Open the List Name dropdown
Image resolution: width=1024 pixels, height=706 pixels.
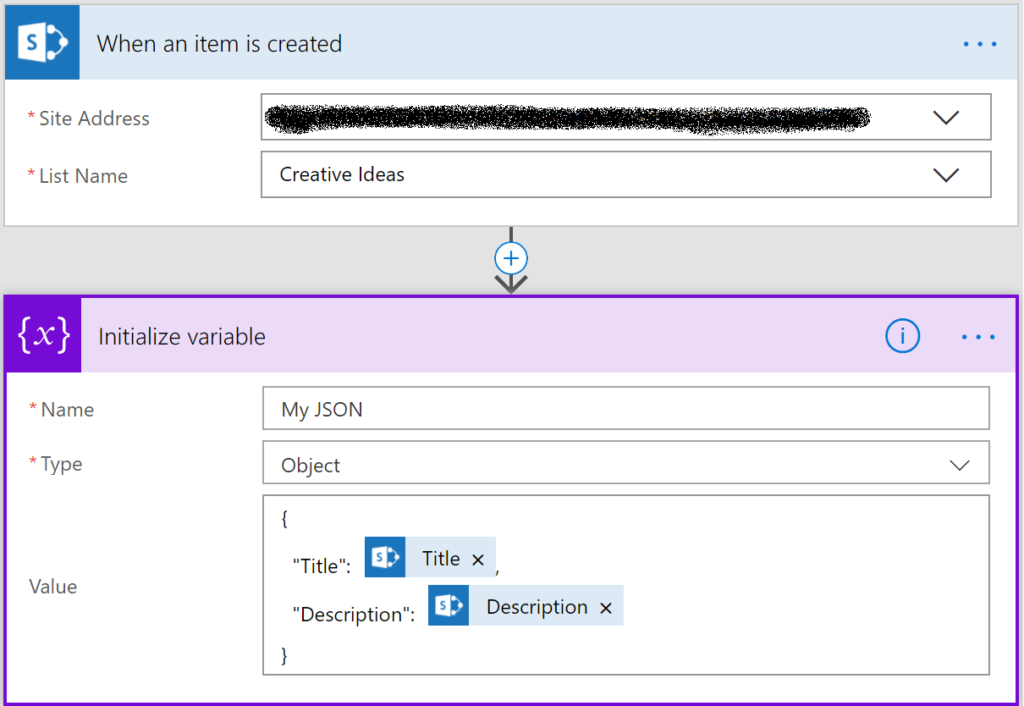946,174
